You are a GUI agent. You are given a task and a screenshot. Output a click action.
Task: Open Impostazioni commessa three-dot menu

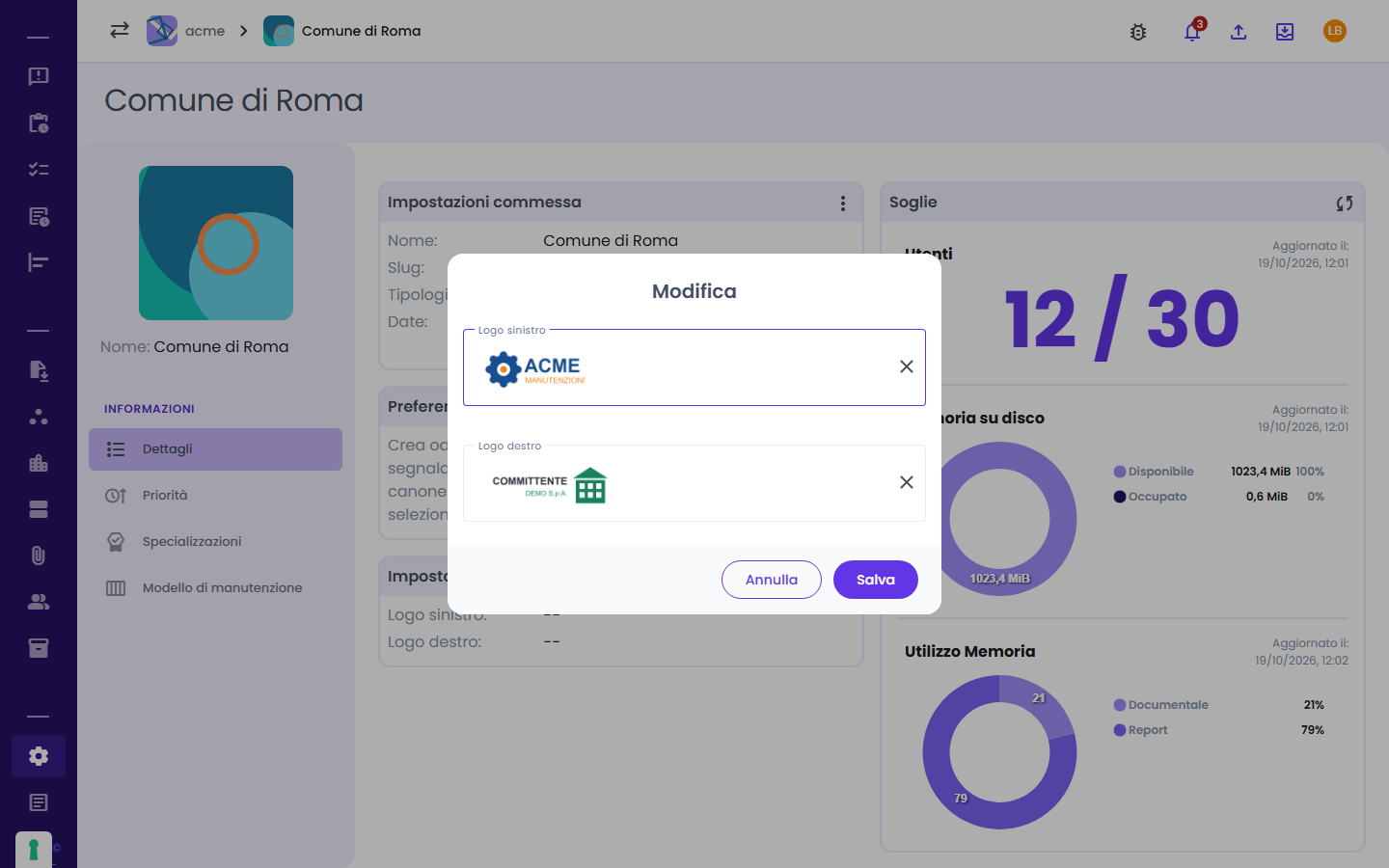tap(843, 203)
